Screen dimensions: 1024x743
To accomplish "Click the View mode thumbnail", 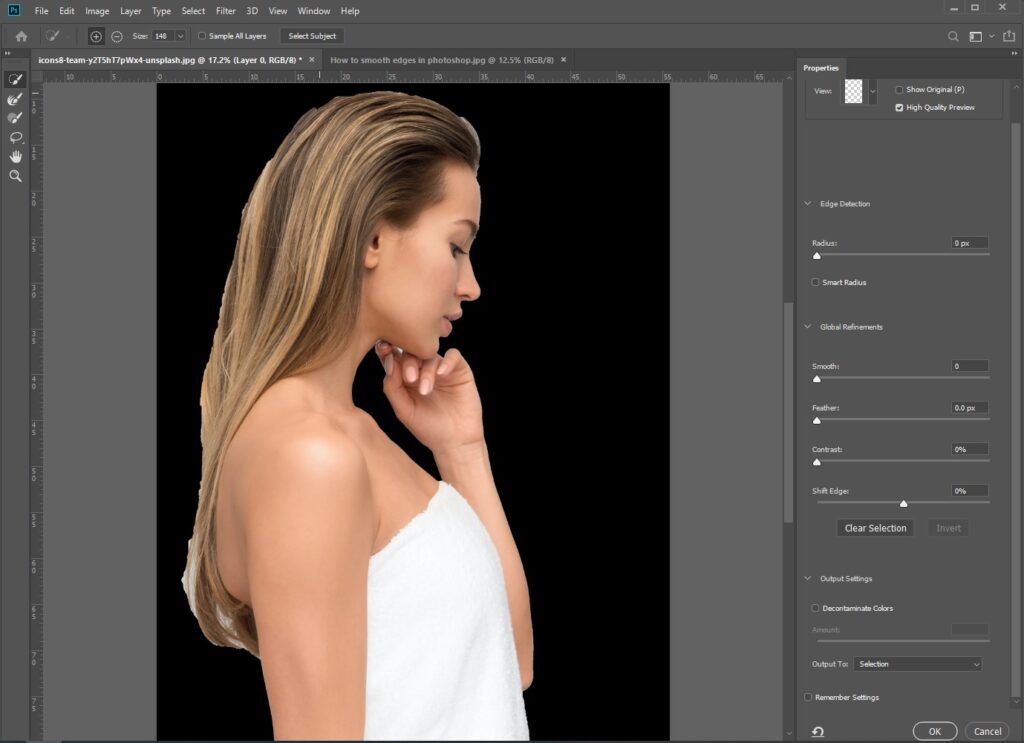I will (x=853, y=91).
